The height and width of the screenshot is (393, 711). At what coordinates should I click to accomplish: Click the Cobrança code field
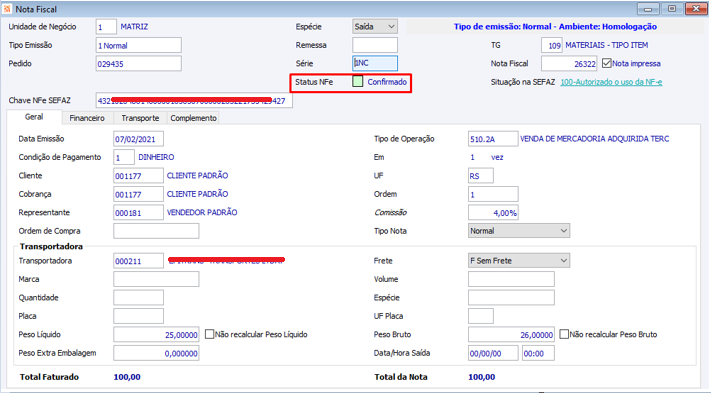tap(138, 194)
